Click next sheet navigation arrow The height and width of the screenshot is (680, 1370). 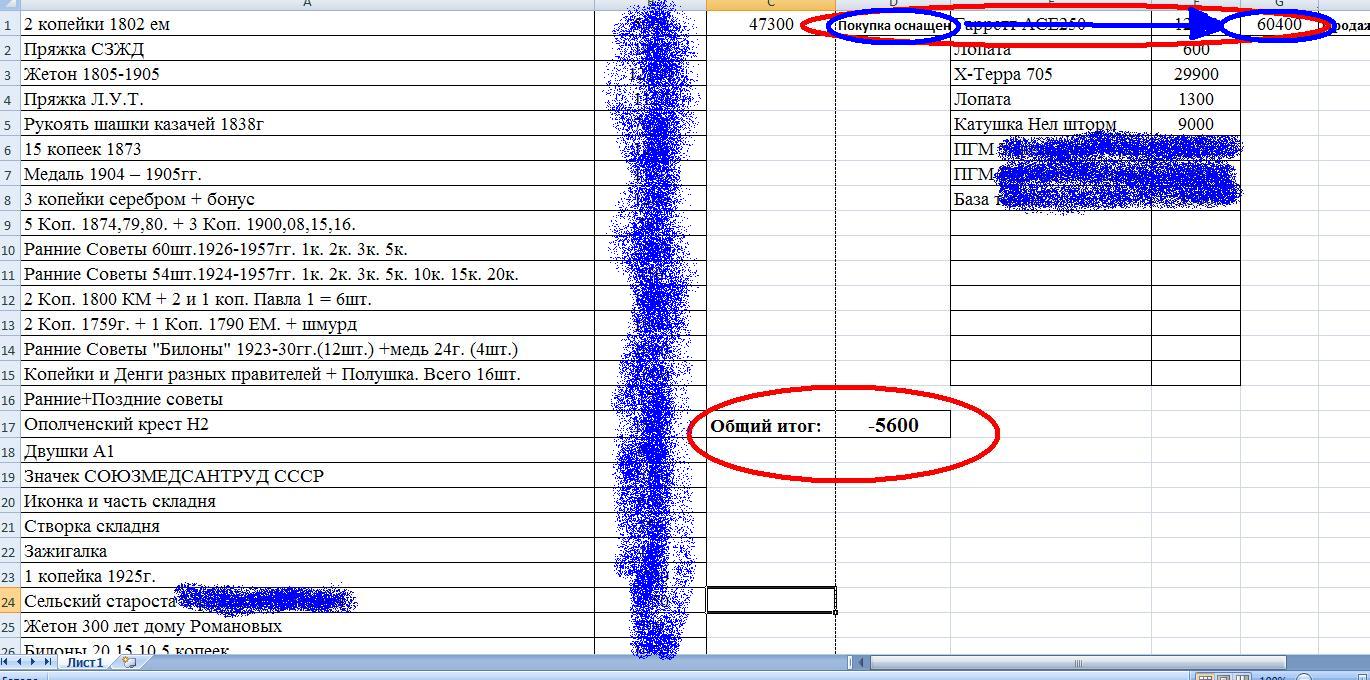tap(34, 662)
